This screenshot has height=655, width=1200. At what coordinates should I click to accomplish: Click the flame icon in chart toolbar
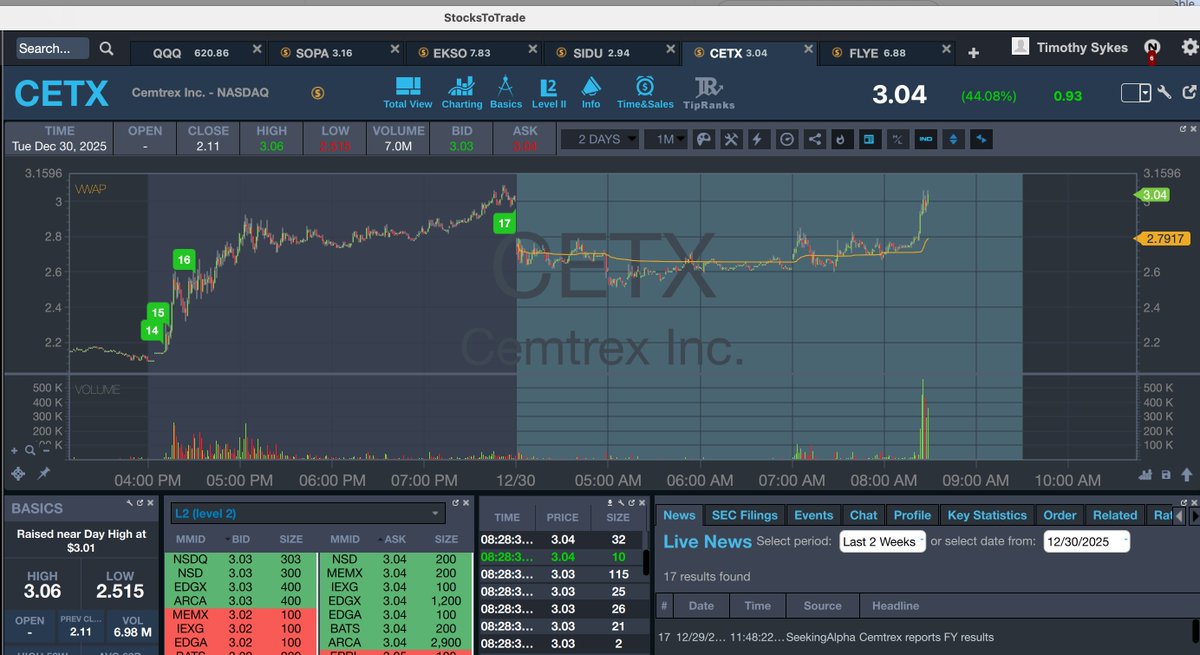841,140
